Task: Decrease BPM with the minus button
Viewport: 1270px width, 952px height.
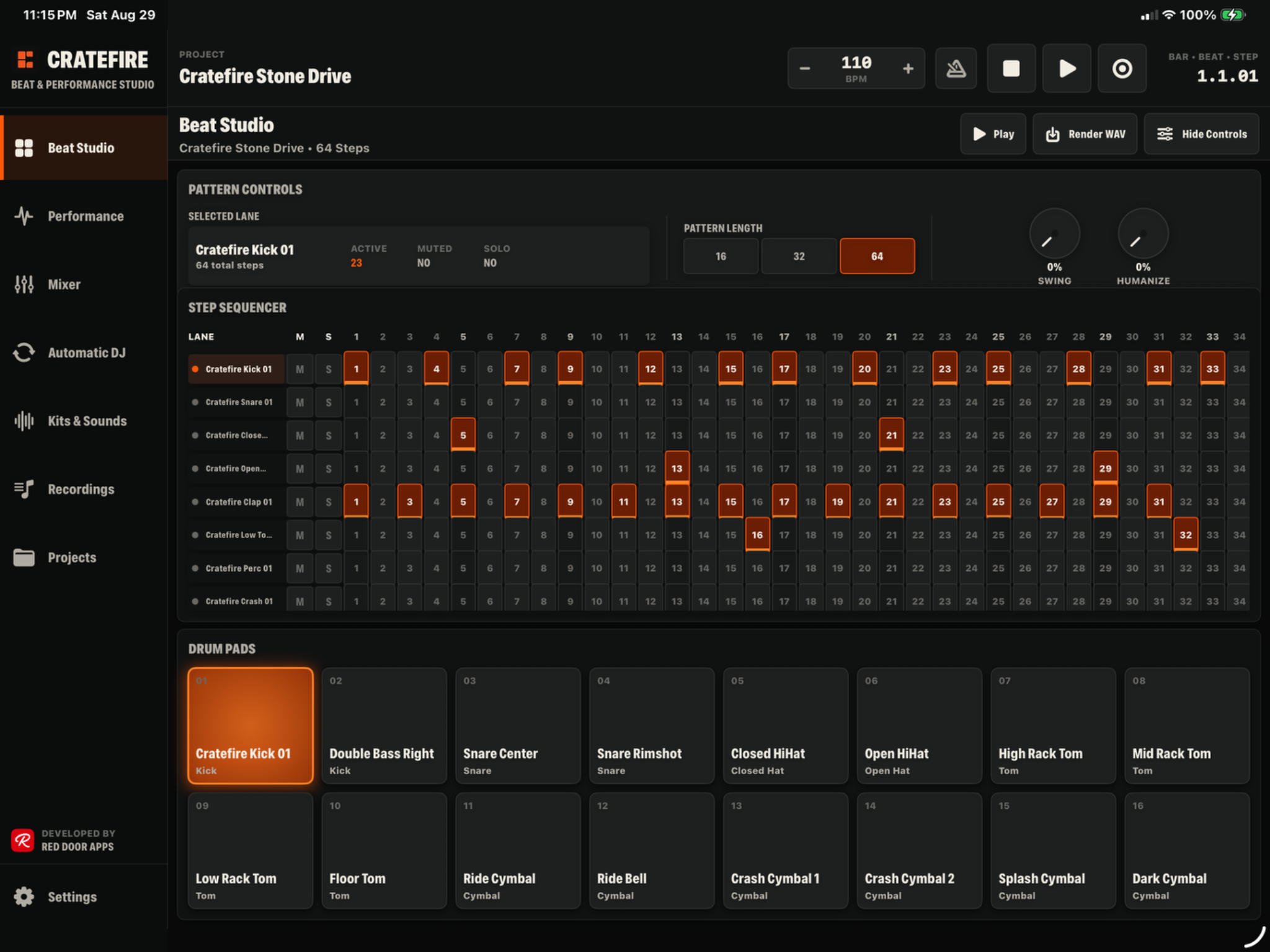Action: 805,68
